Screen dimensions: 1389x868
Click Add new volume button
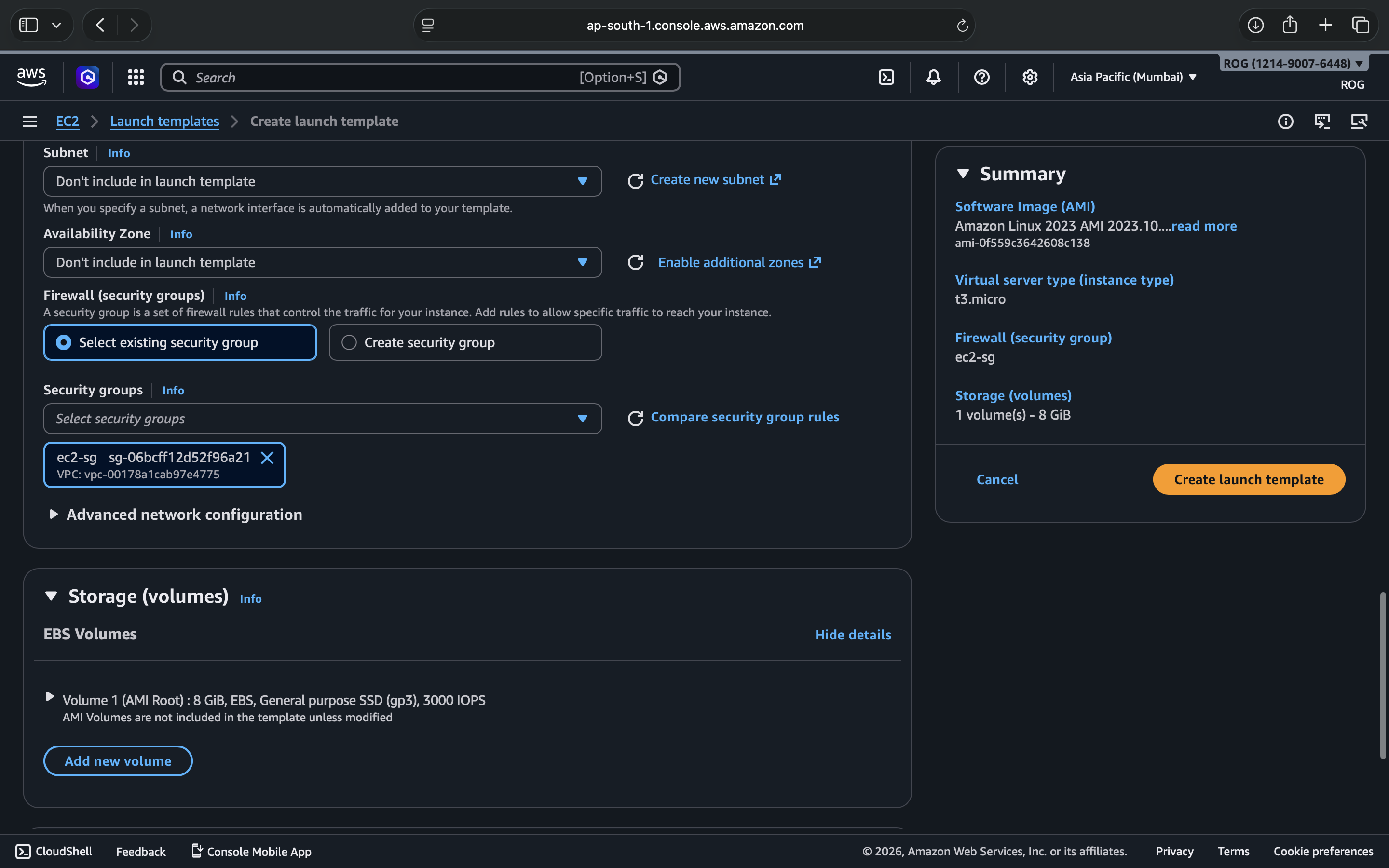[118, 760]
